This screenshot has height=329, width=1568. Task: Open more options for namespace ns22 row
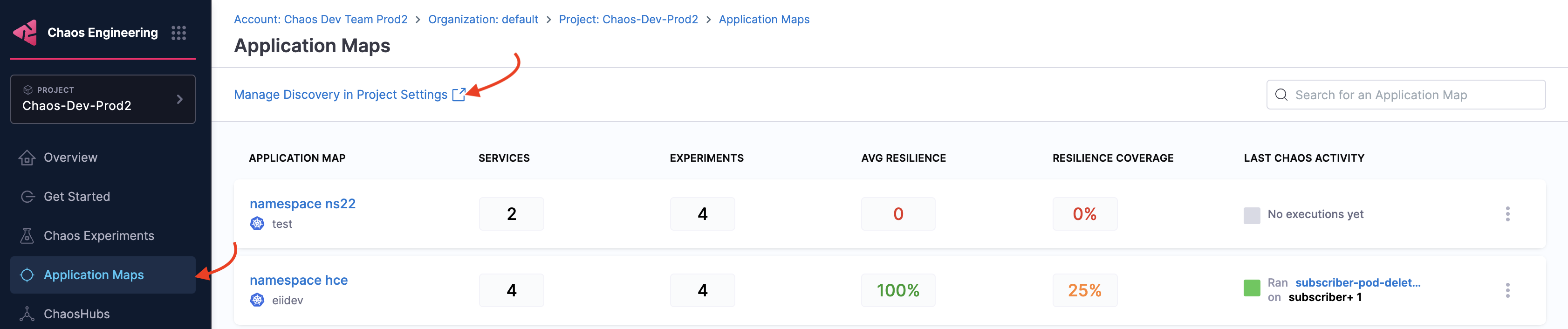click(x=1507, y=214)
